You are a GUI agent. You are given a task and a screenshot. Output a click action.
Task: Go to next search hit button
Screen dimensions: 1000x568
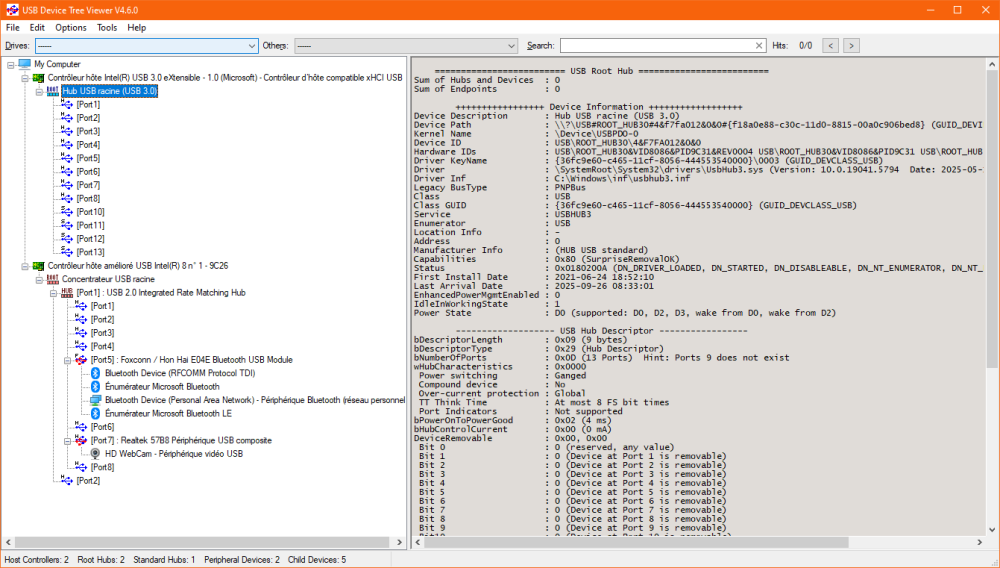[x=851, y=45]
